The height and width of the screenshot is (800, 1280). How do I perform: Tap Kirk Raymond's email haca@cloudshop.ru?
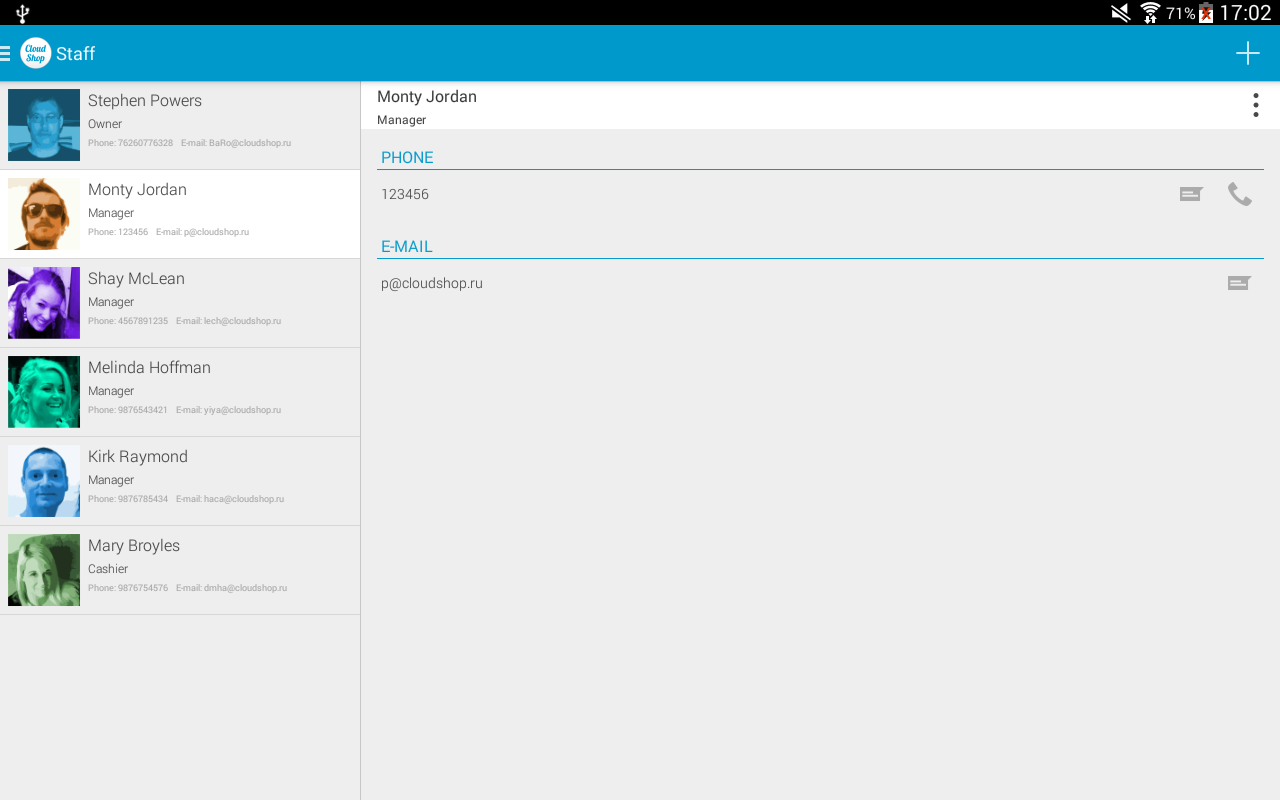coord(230,499)
